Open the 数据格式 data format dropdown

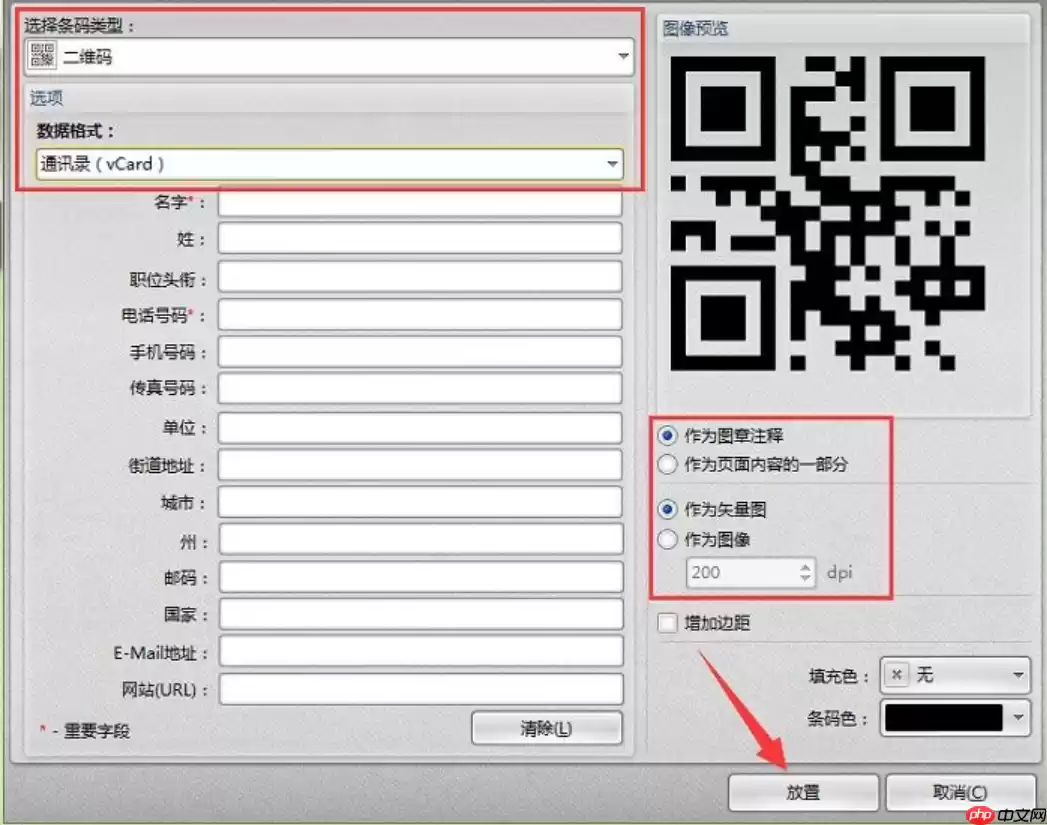[613, 163]
